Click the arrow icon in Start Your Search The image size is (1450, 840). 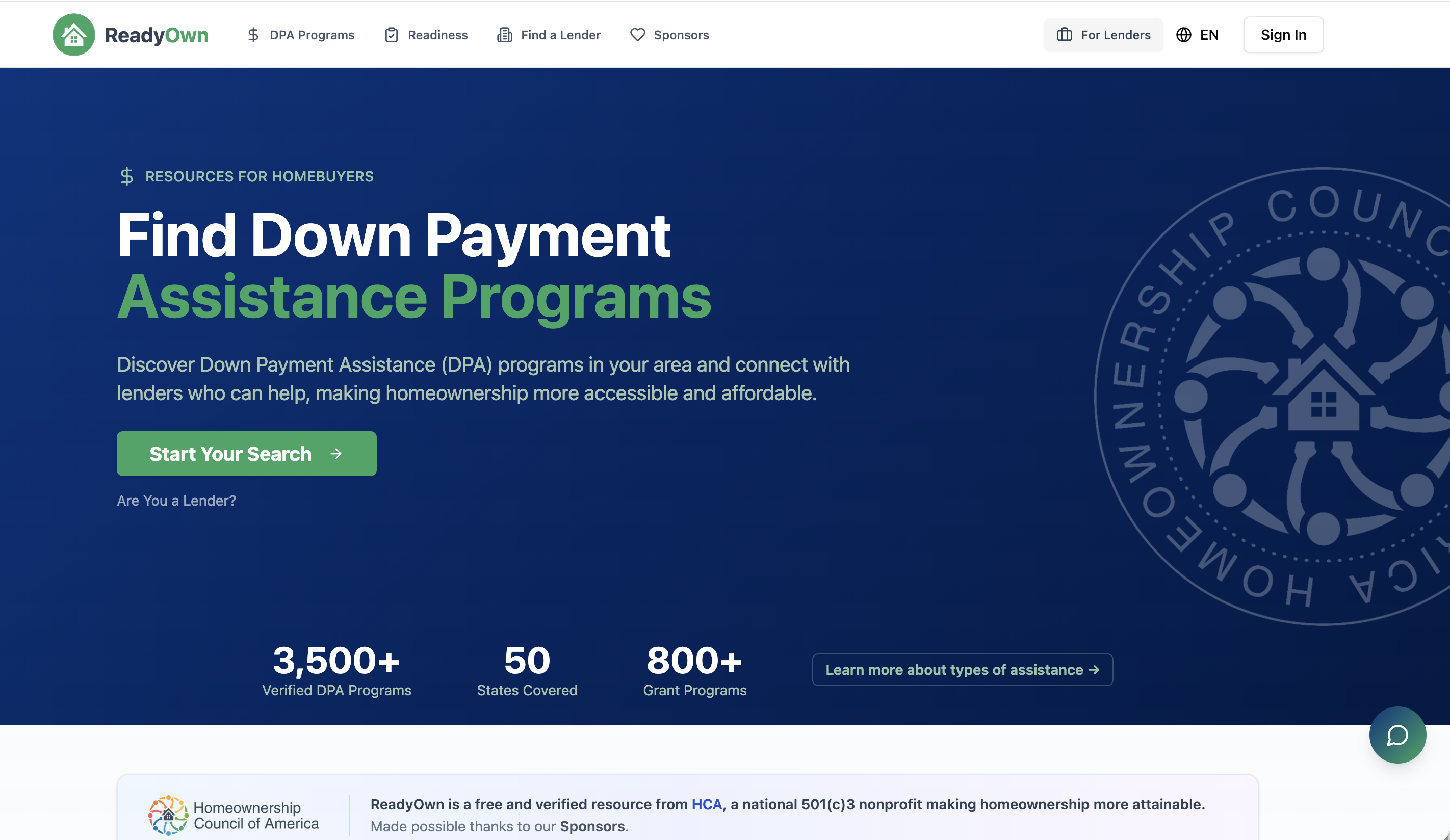pyautogui.click(x=336, y=454)
